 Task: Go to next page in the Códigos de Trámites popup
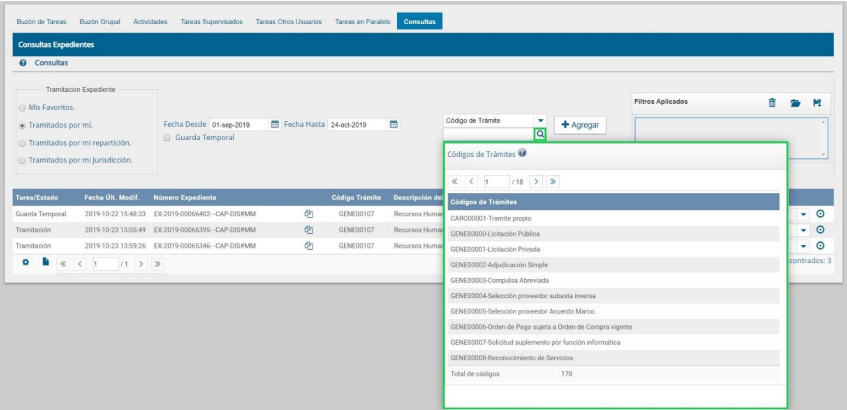(x=535, y=183)
